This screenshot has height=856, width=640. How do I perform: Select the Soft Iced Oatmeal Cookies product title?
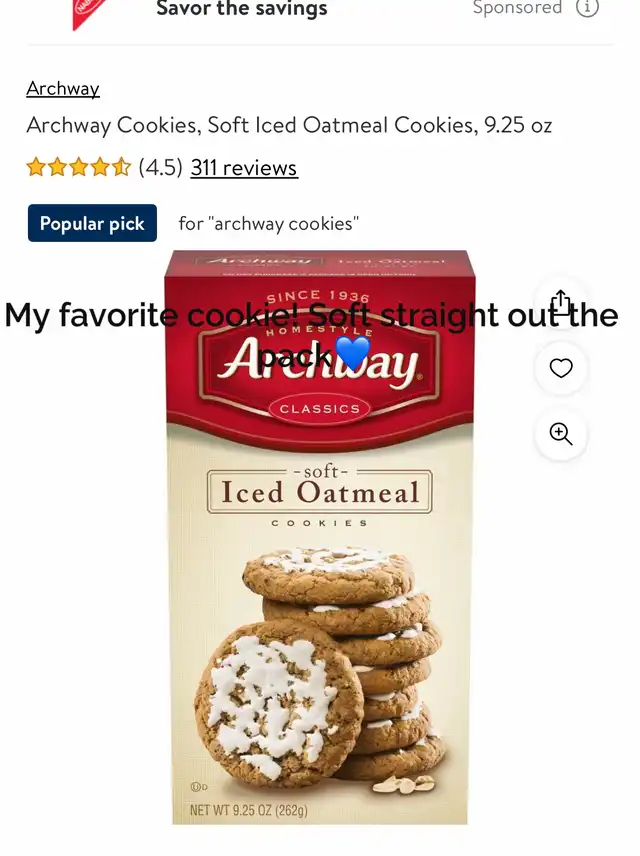[289, 126]
